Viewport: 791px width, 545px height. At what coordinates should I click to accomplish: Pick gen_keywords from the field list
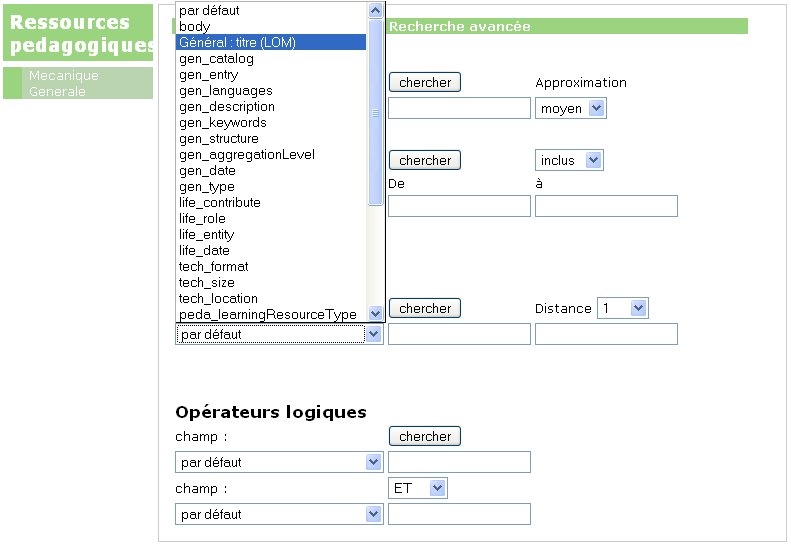tap(223, 123)
